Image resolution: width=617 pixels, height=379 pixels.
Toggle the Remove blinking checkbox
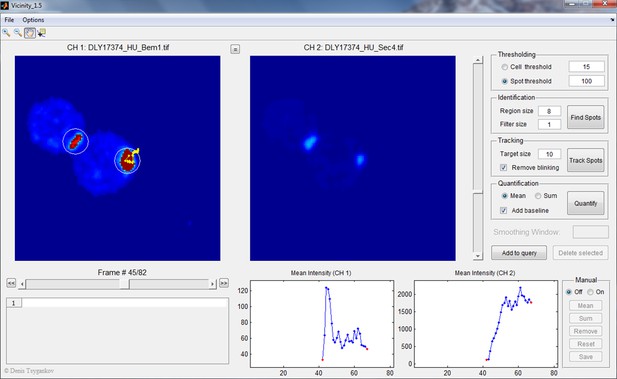click(503, 168)
